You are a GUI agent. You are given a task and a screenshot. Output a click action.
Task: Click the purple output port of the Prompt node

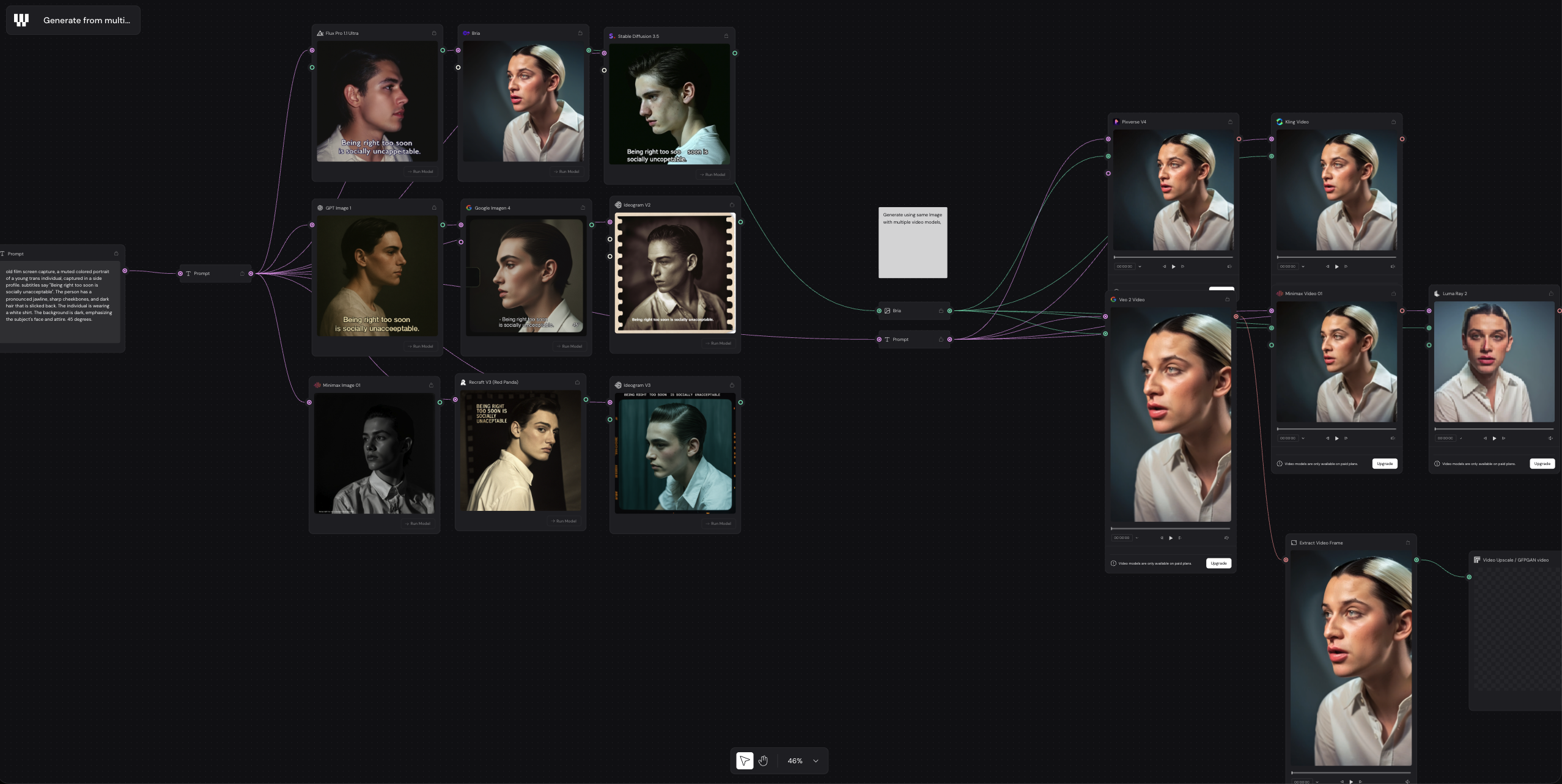tap(125, 271)
